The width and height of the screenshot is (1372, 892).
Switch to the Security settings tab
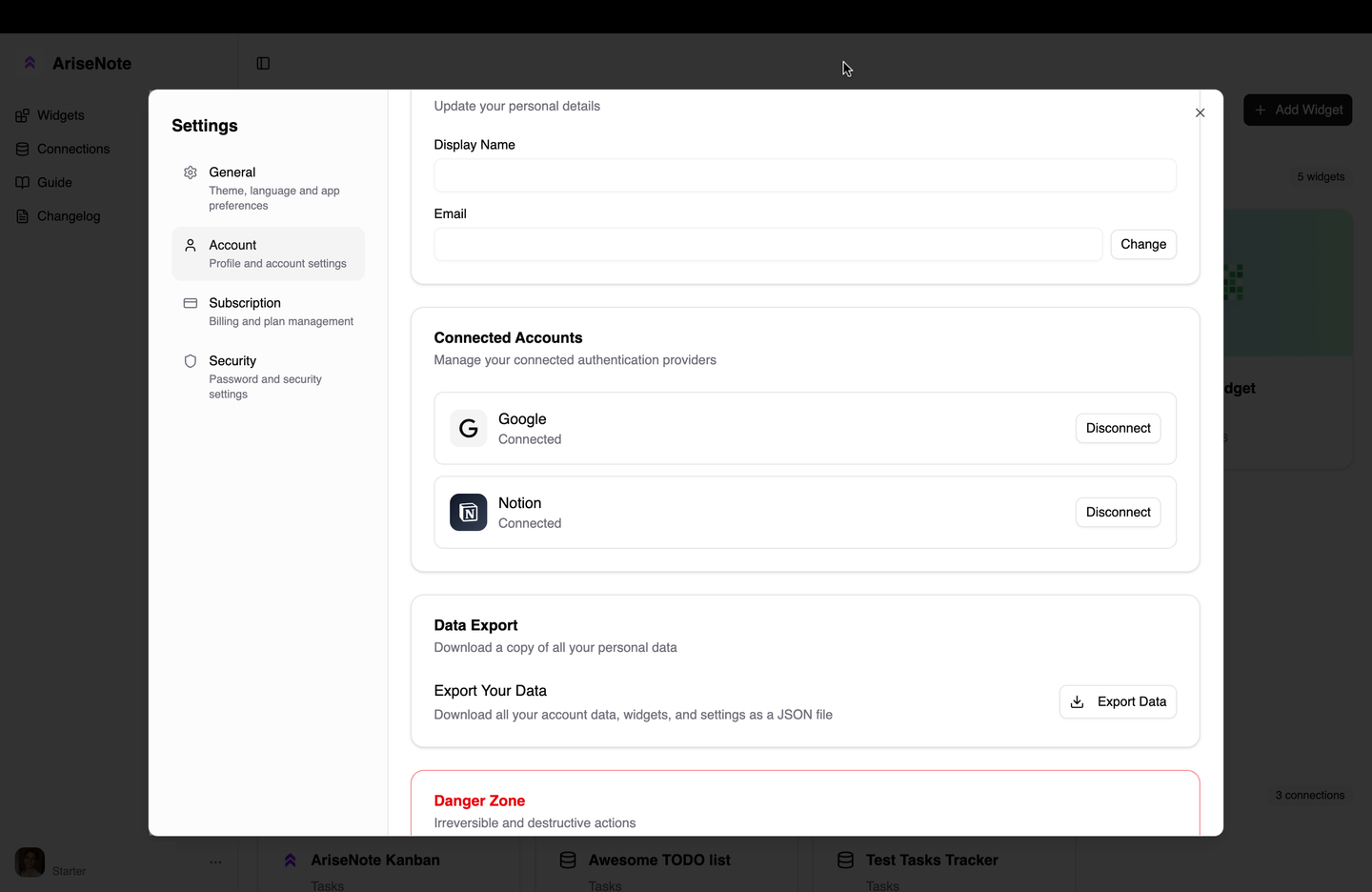269,376
